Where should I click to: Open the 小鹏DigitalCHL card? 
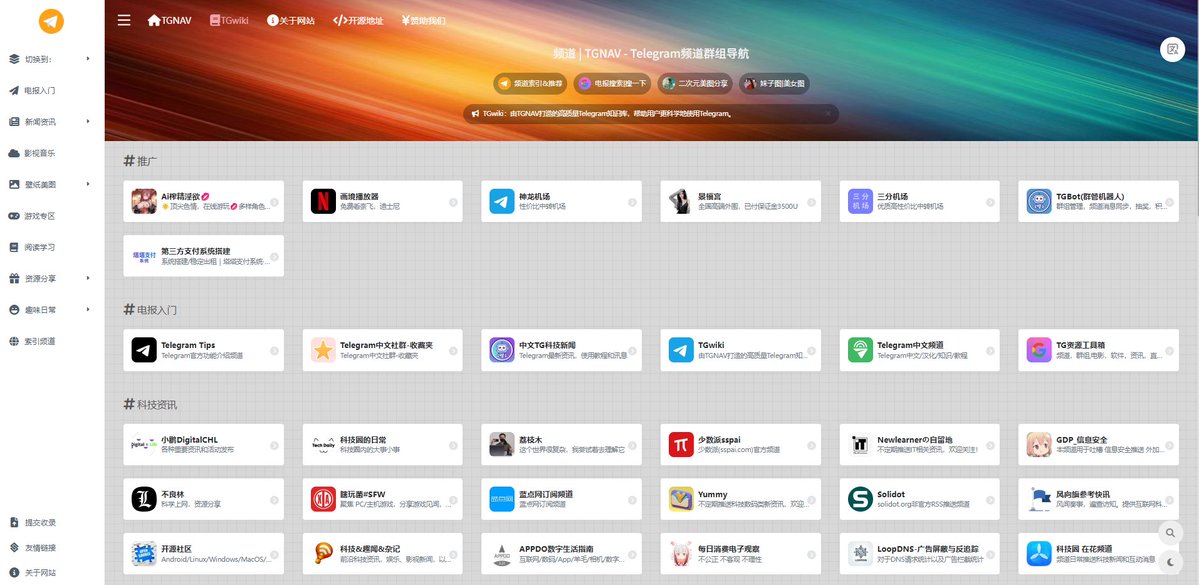click(x=203, y=444)
